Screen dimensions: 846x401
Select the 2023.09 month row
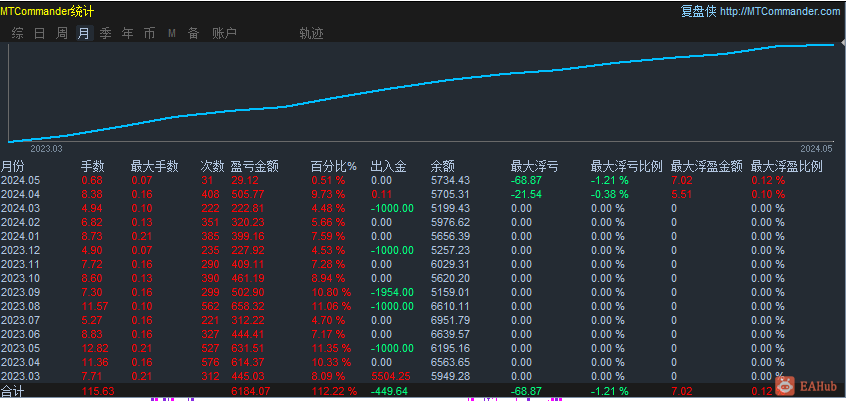(x=423, y=293)
